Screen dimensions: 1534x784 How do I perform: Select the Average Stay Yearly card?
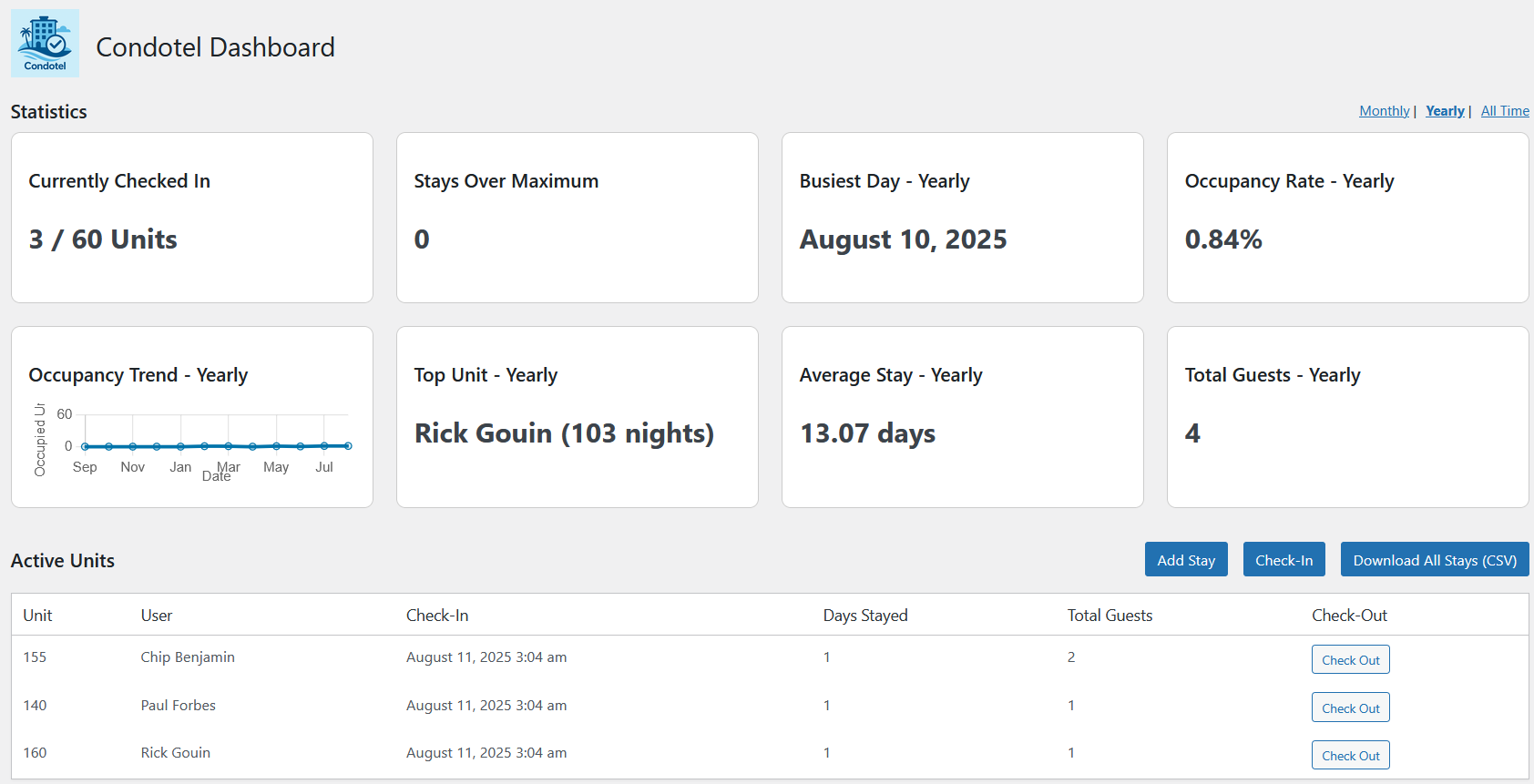click(x=962, y=417)
